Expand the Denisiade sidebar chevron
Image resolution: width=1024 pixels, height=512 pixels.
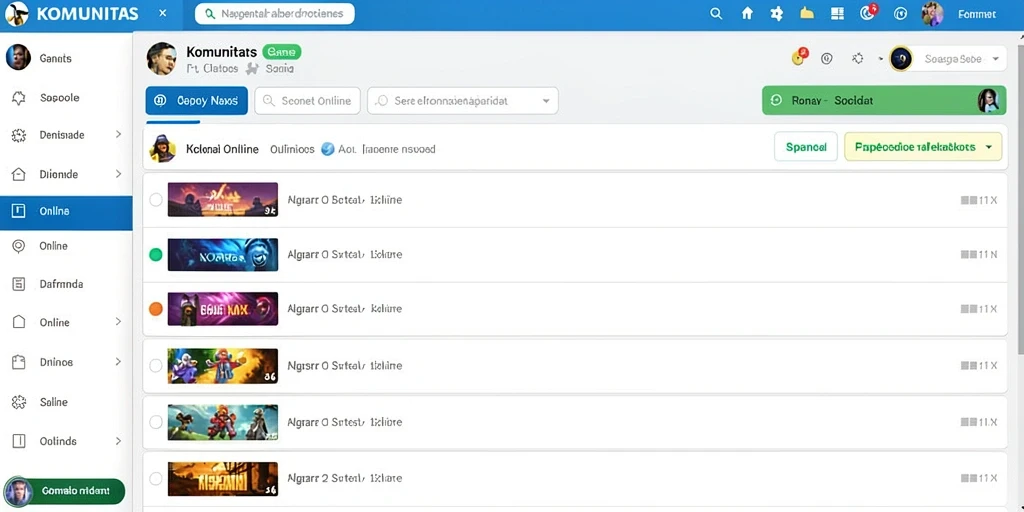pos(118,135)
